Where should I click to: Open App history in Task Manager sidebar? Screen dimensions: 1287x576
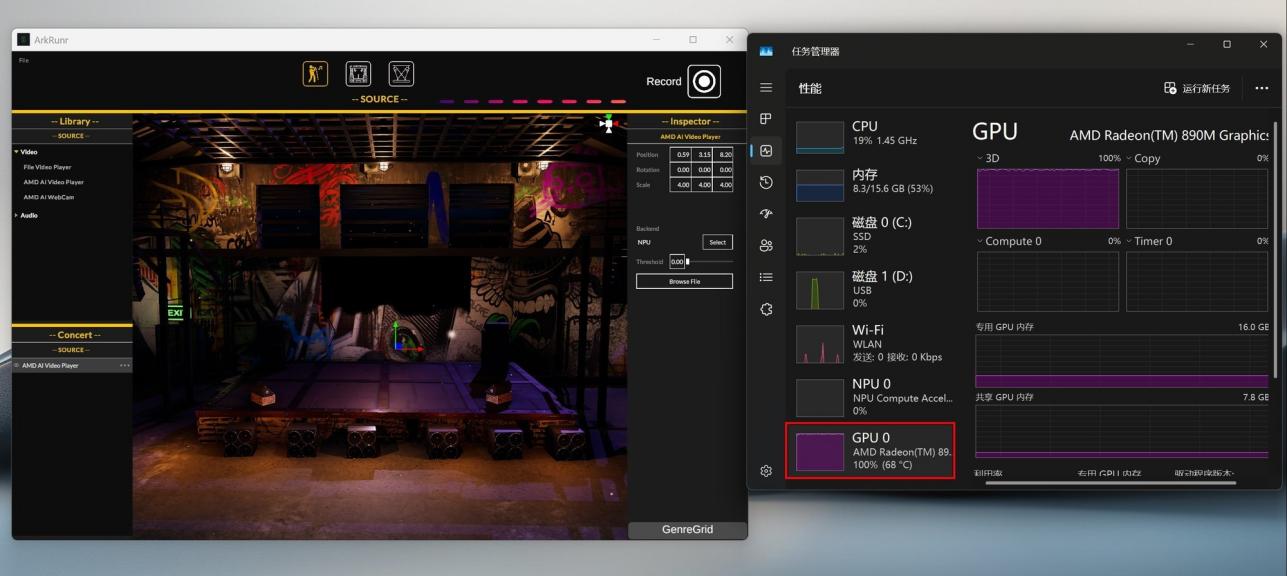tap(766, 182)
